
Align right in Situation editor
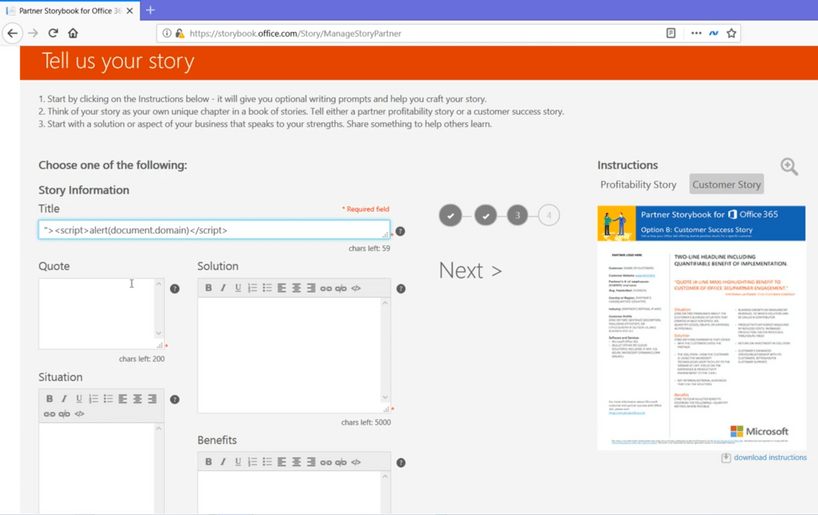152,399
